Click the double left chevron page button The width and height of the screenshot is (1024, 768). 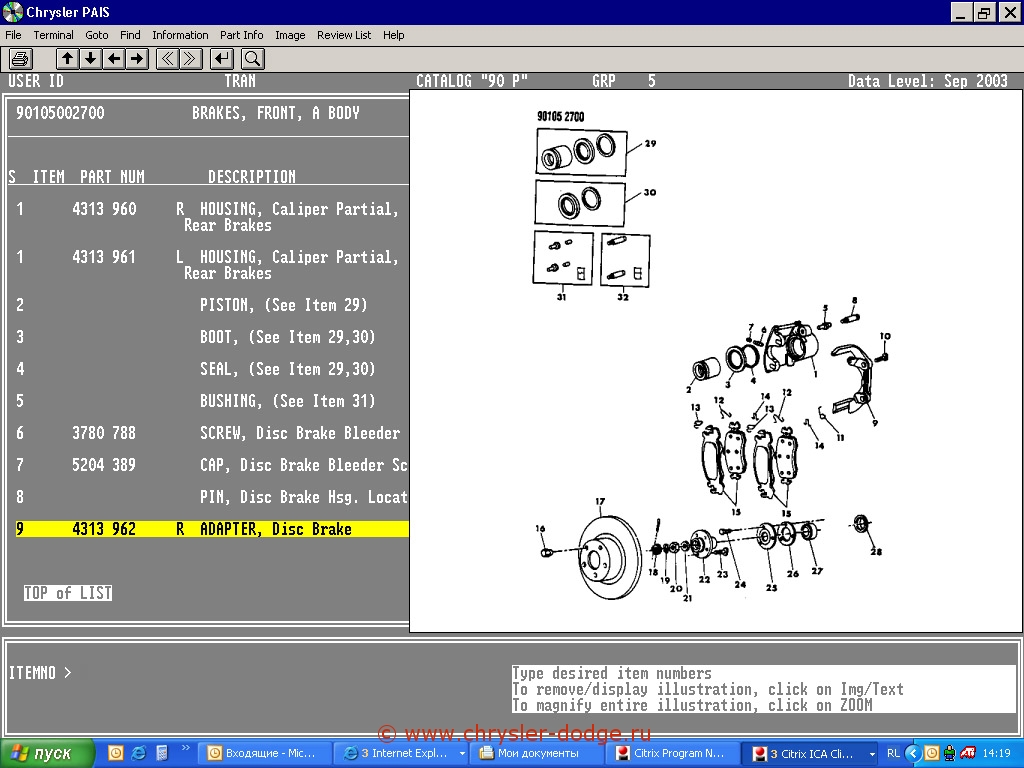[167, 59]
